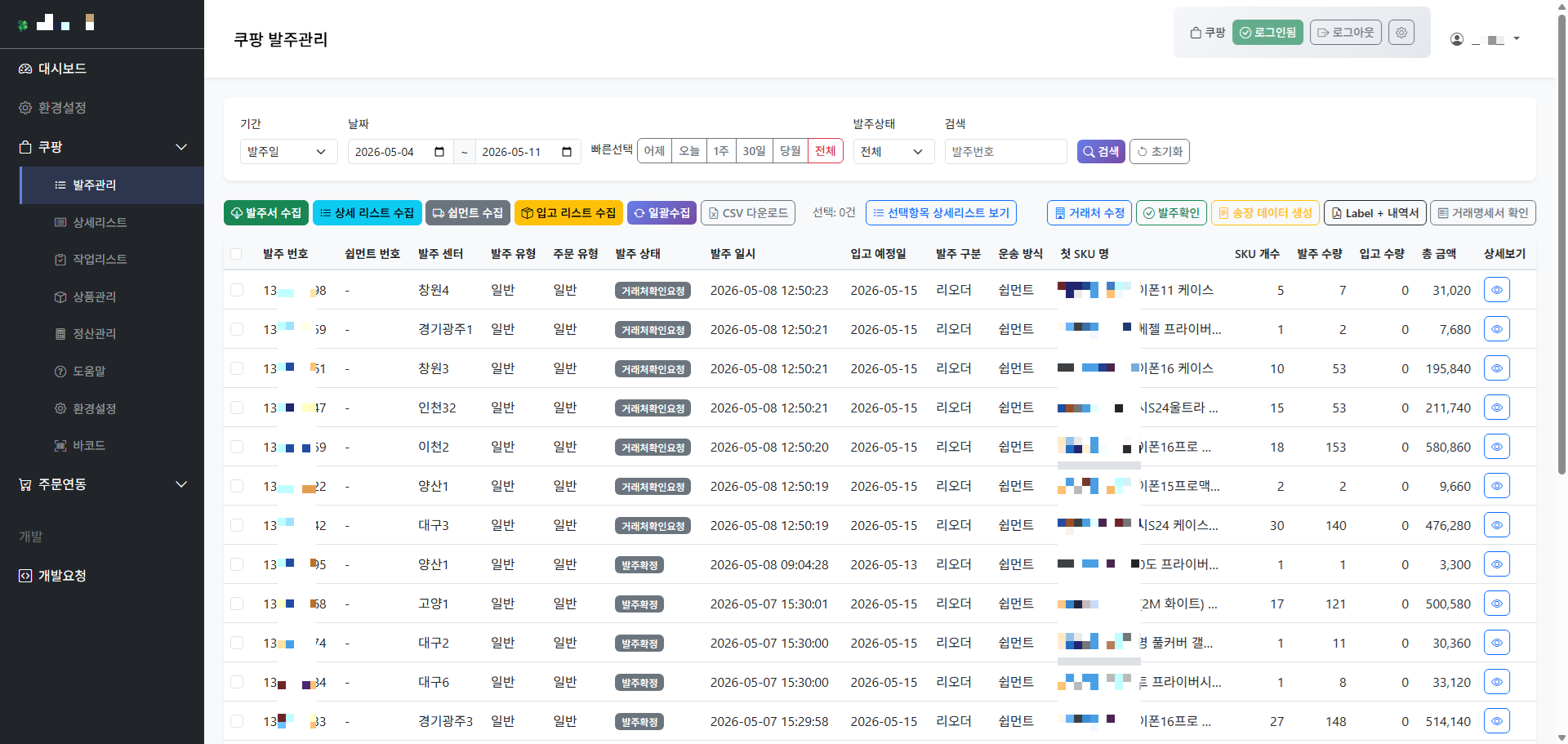The width and height of the screenshot is (1568, 744).
Task: Download the CSV file
Action: (748, 213)
